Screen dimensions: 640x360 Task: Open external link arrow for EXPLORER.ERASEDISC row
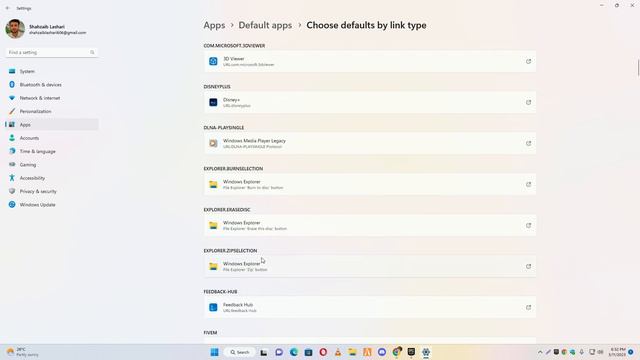(x=528, y=225)
